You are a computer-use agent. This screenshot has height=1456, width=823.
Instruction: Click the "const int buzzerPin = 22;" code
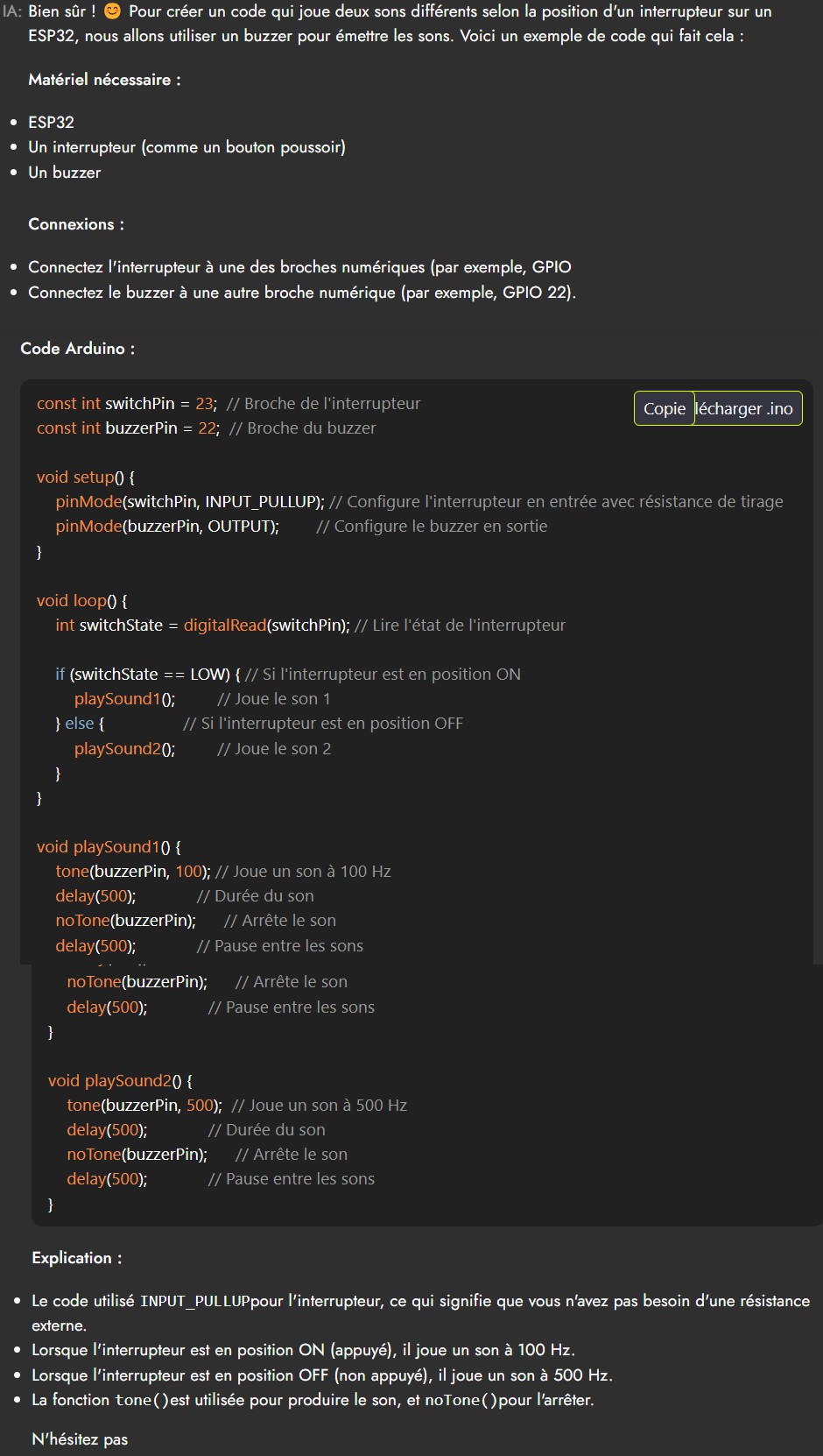[129, 428]
